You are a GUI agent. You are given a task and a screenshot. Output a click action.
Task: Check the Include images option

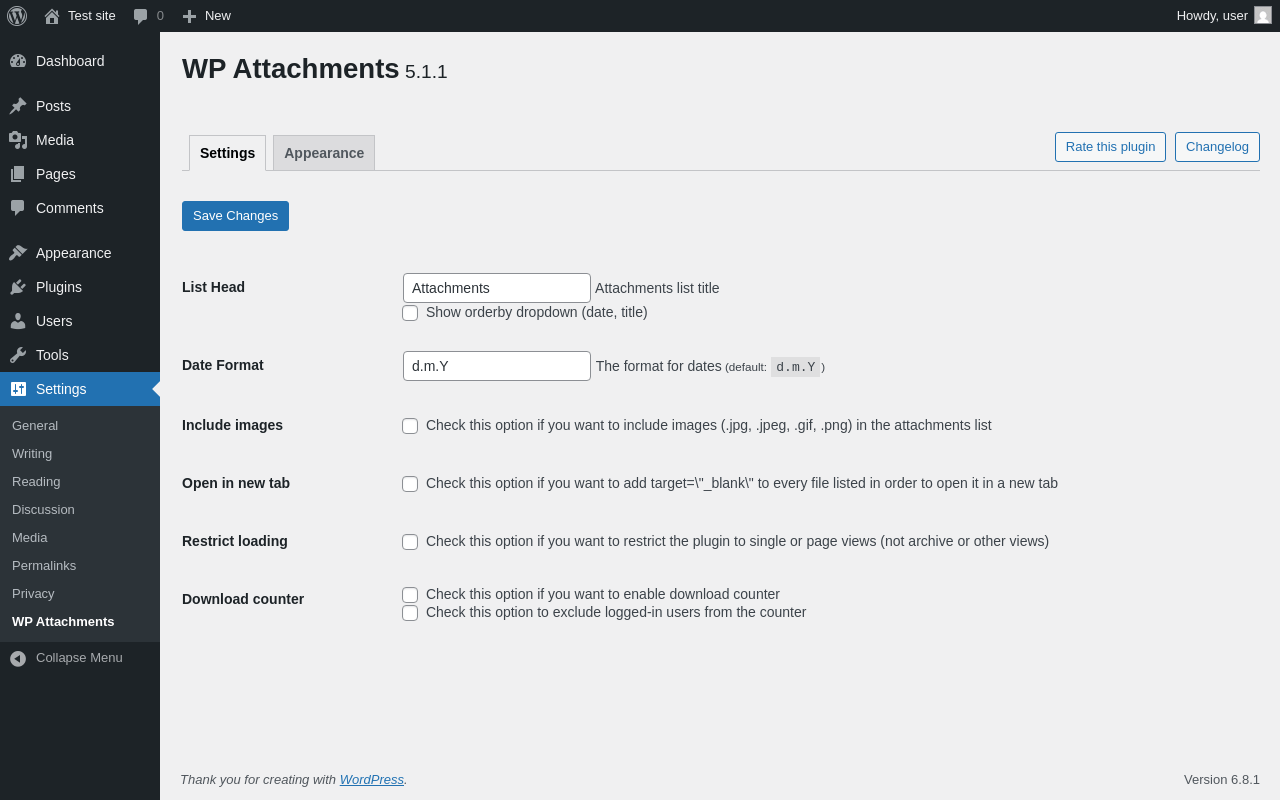[410, 426]
